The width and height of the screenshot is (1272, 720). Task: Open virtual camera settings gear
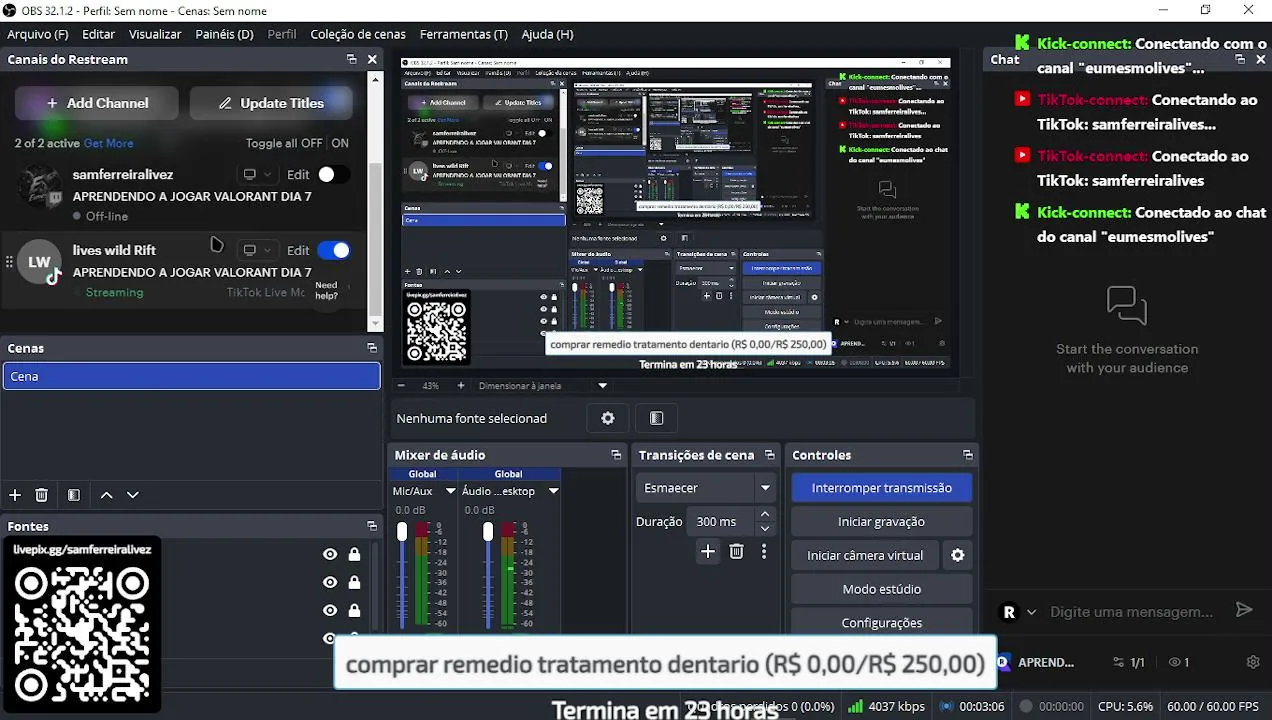958,555
